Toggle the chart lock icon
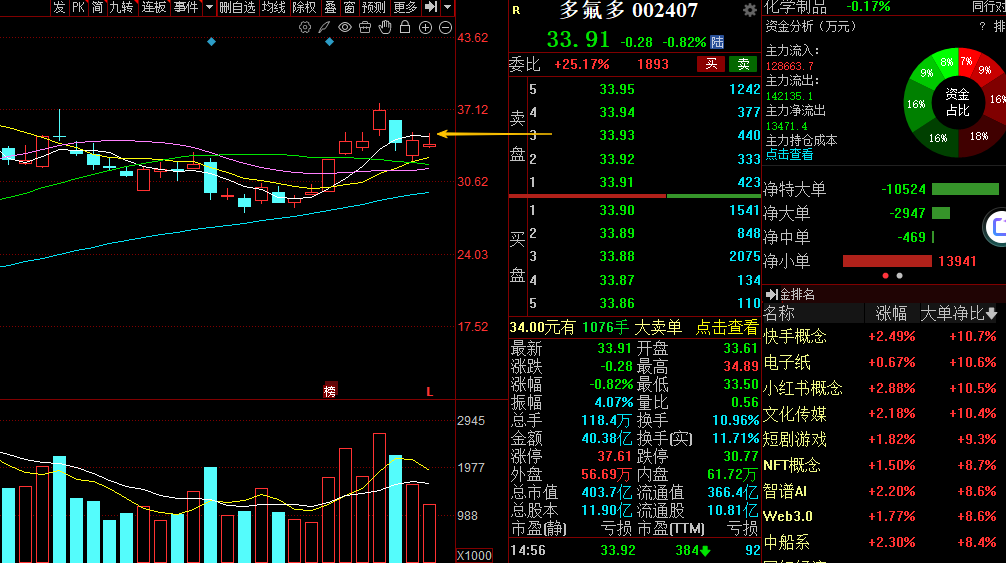 coord(405,27)
